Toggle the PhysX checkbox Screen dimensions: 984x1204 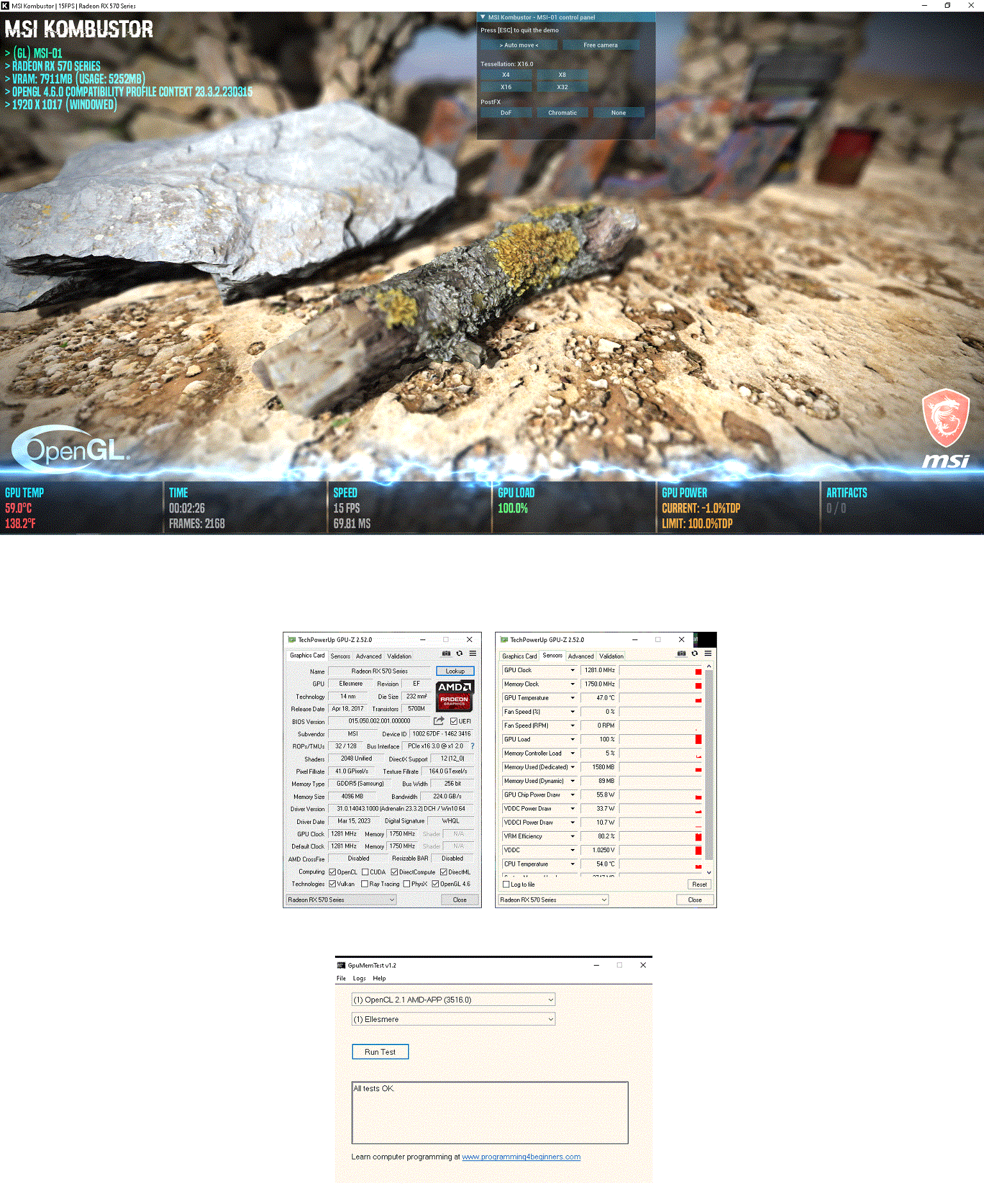click(x=407, y=884)
